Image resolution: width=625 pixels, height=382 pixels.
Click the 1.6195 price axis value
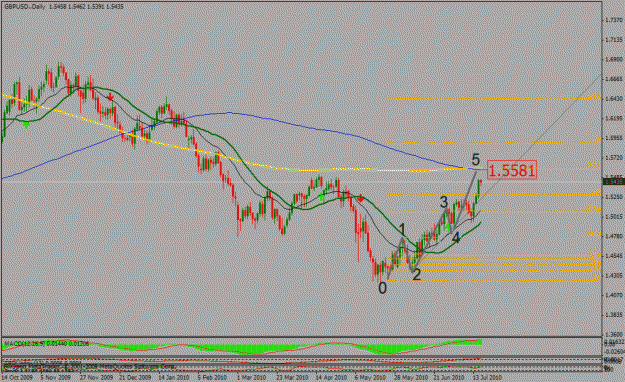614,118
